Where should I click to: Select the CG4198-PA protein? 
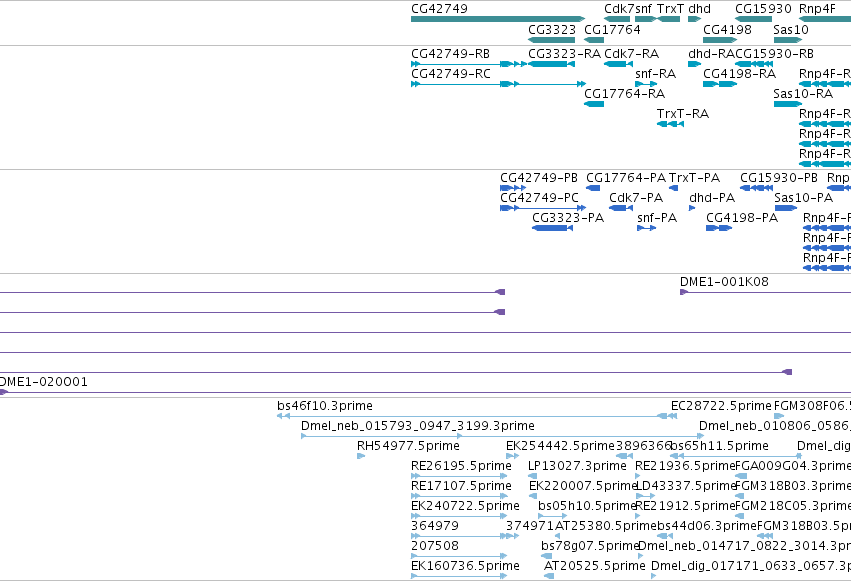pos(719,228)
